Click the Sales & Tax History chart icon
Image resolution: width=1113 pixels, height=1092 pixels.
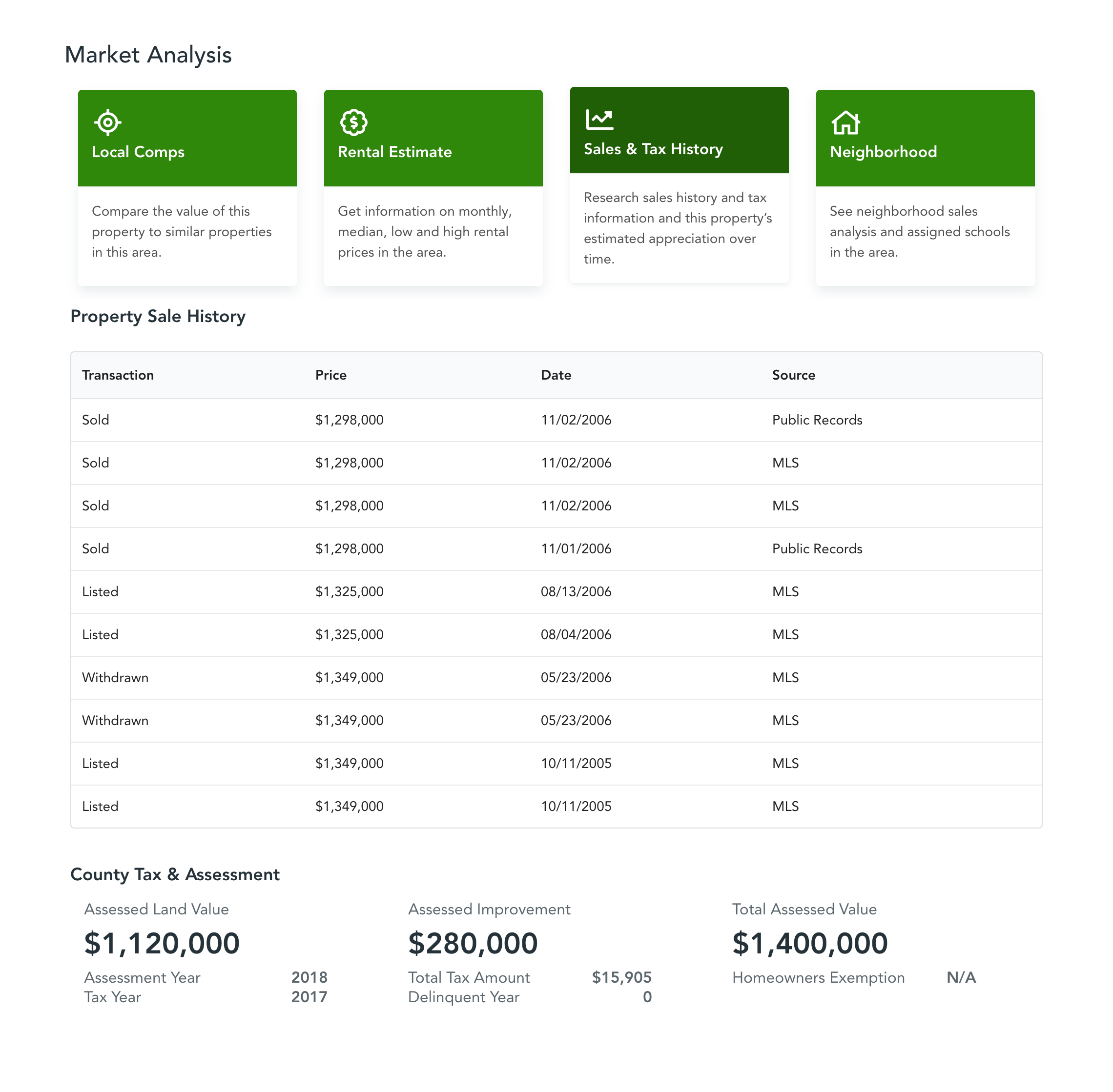click(x=599, y=120)
